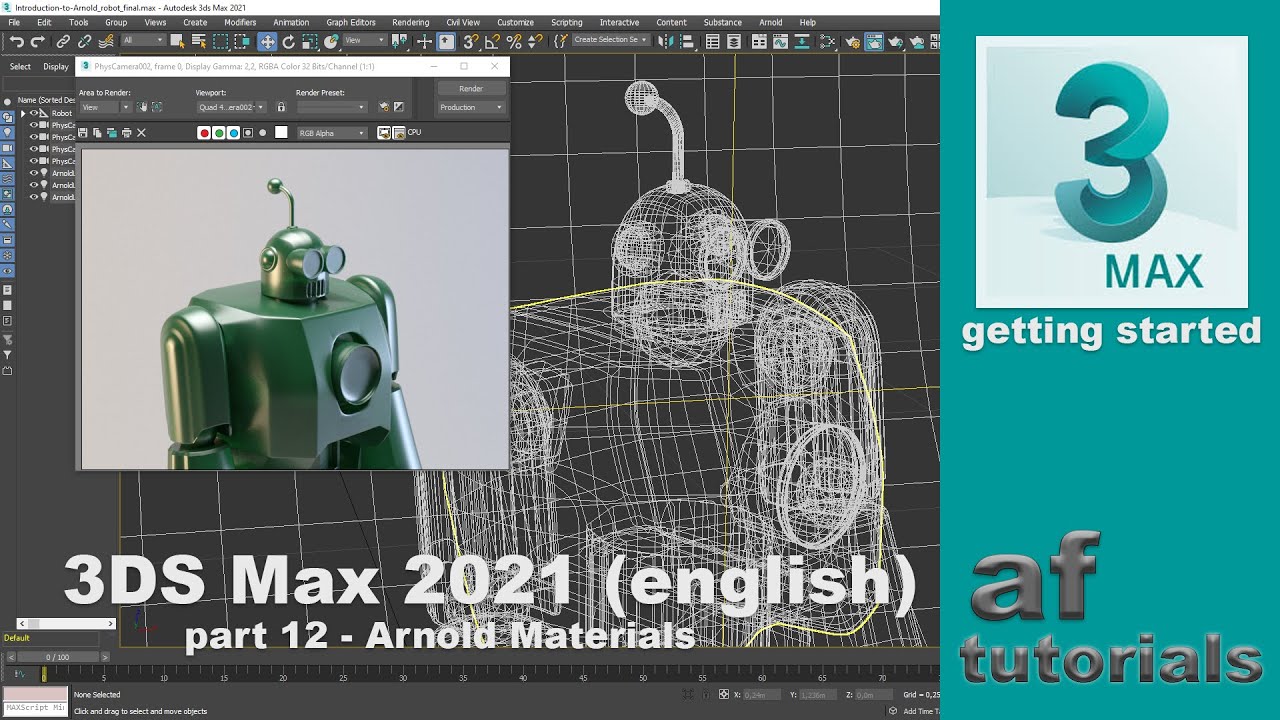Open the View reference coordinate dropdown
The height and width of the screenshot is (720, 1280).
pyautogui.click(x=365, y=41)
